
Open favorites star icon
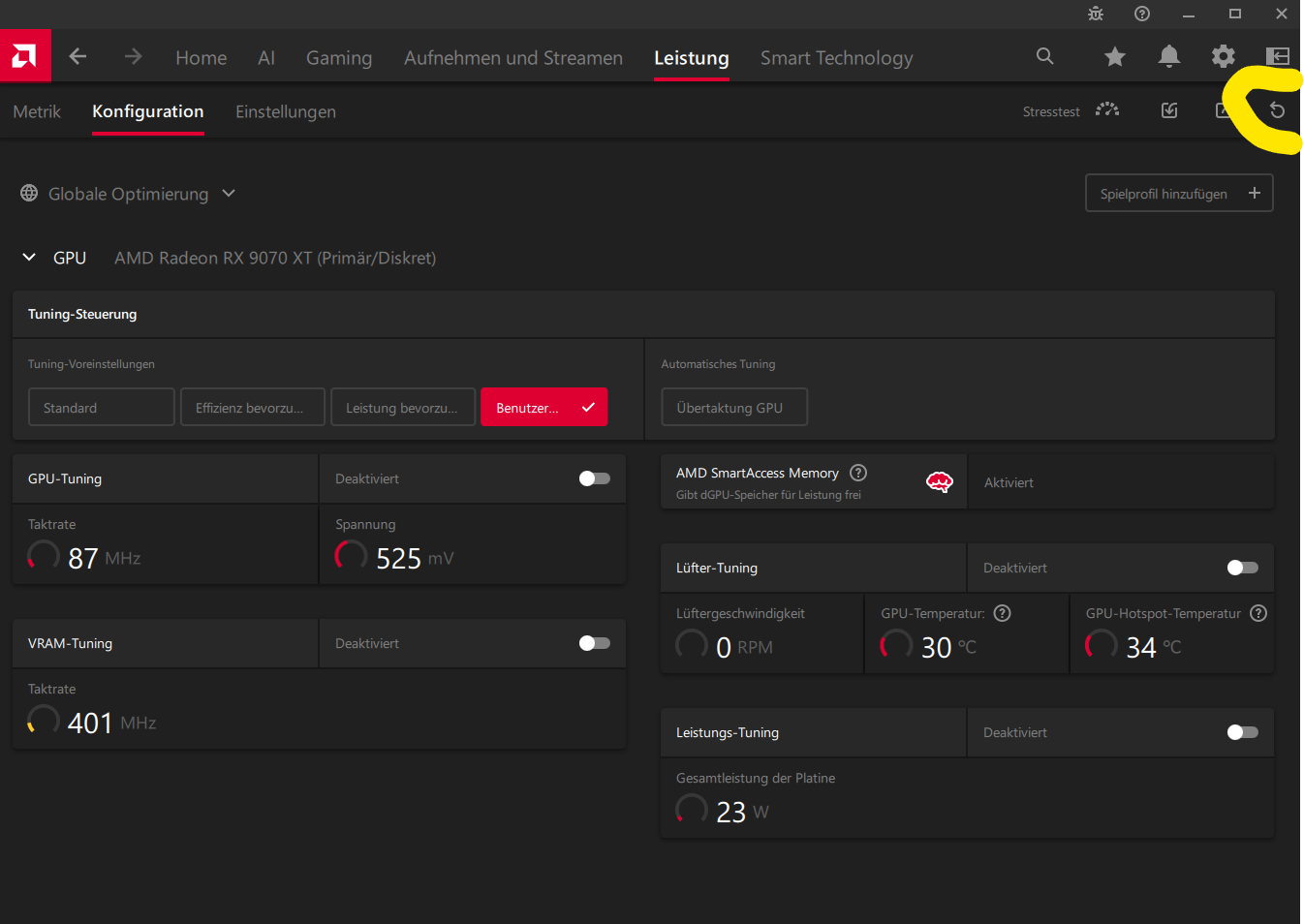pos(1115,57)
